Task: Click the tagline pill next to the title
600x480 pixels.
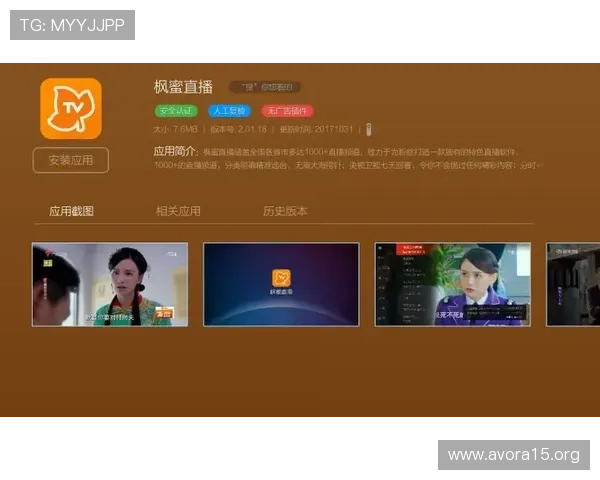Action: [265, 87]
